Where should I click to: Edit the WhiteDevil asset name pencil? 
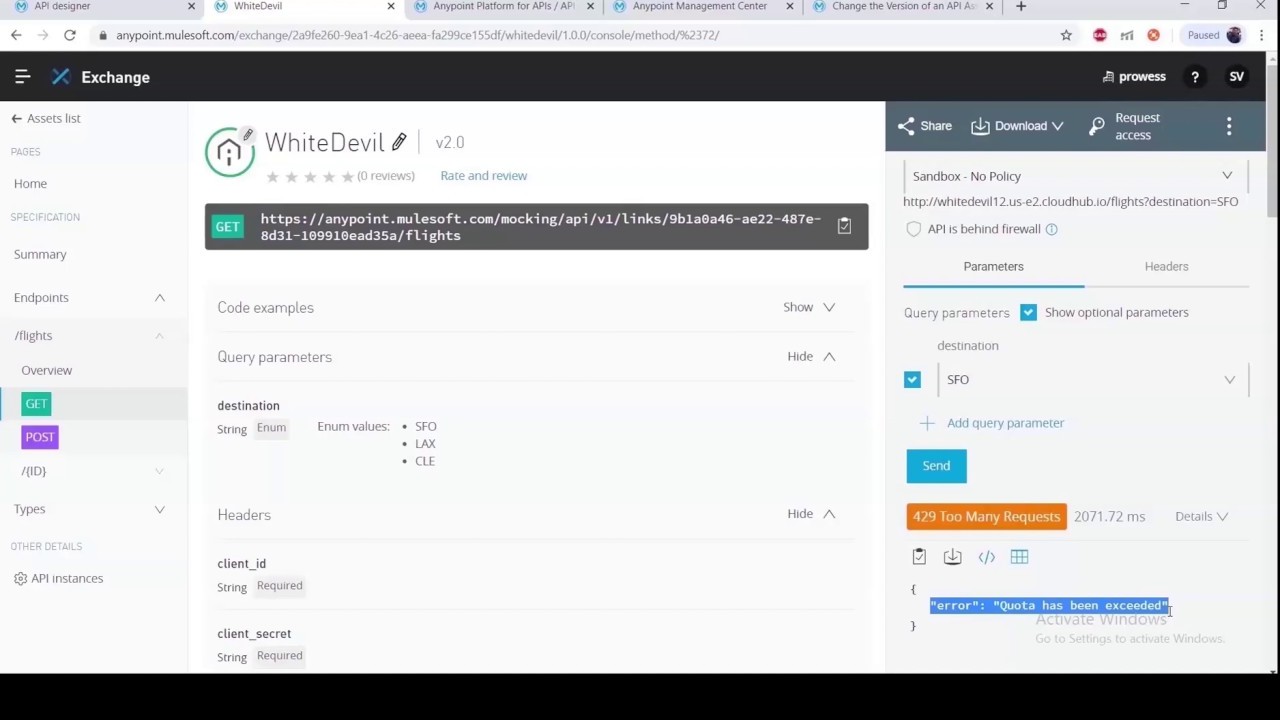tap(399, 142)
